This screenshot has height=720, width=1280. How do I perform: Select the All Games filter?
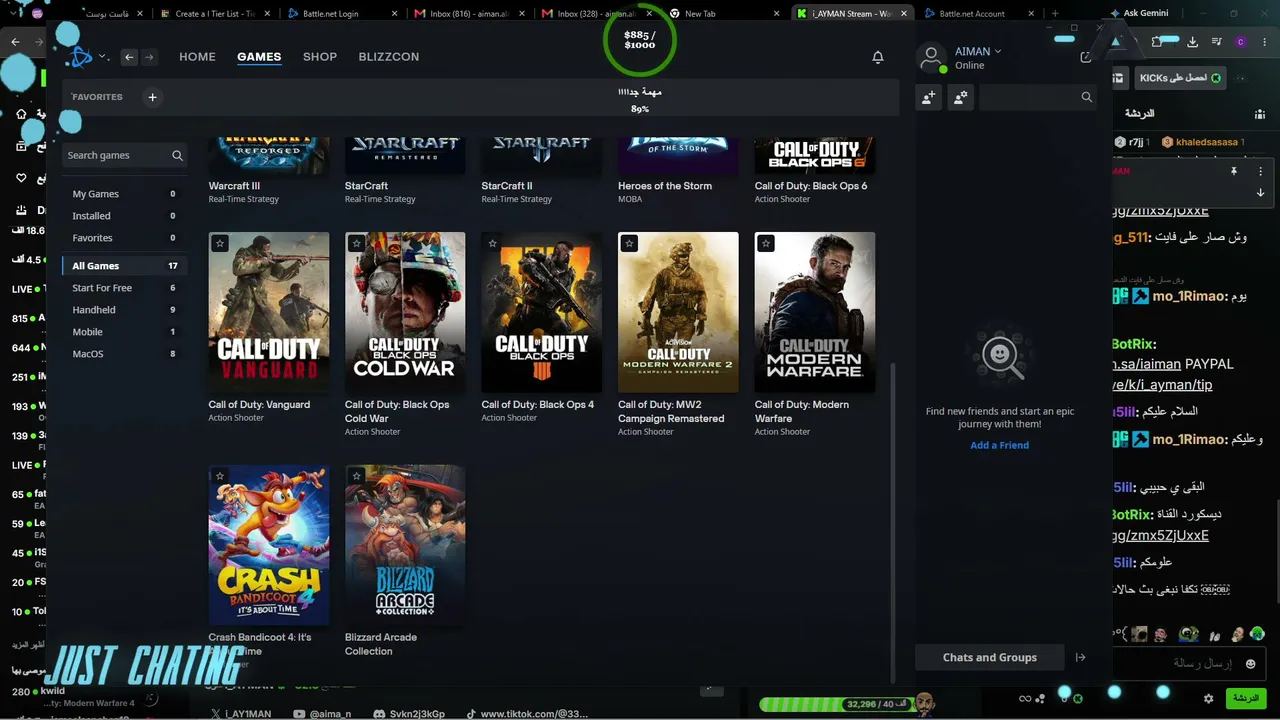pyautogui.click(x=124, y=266)
